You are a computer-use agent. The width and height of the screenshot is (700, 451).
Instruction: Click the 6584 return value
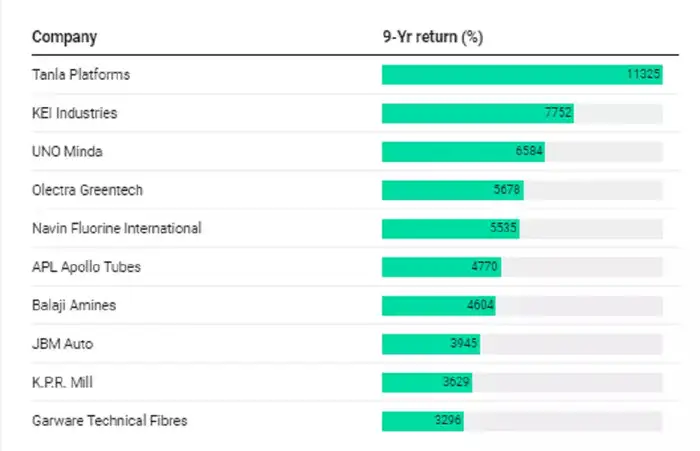tap(529, 152)
